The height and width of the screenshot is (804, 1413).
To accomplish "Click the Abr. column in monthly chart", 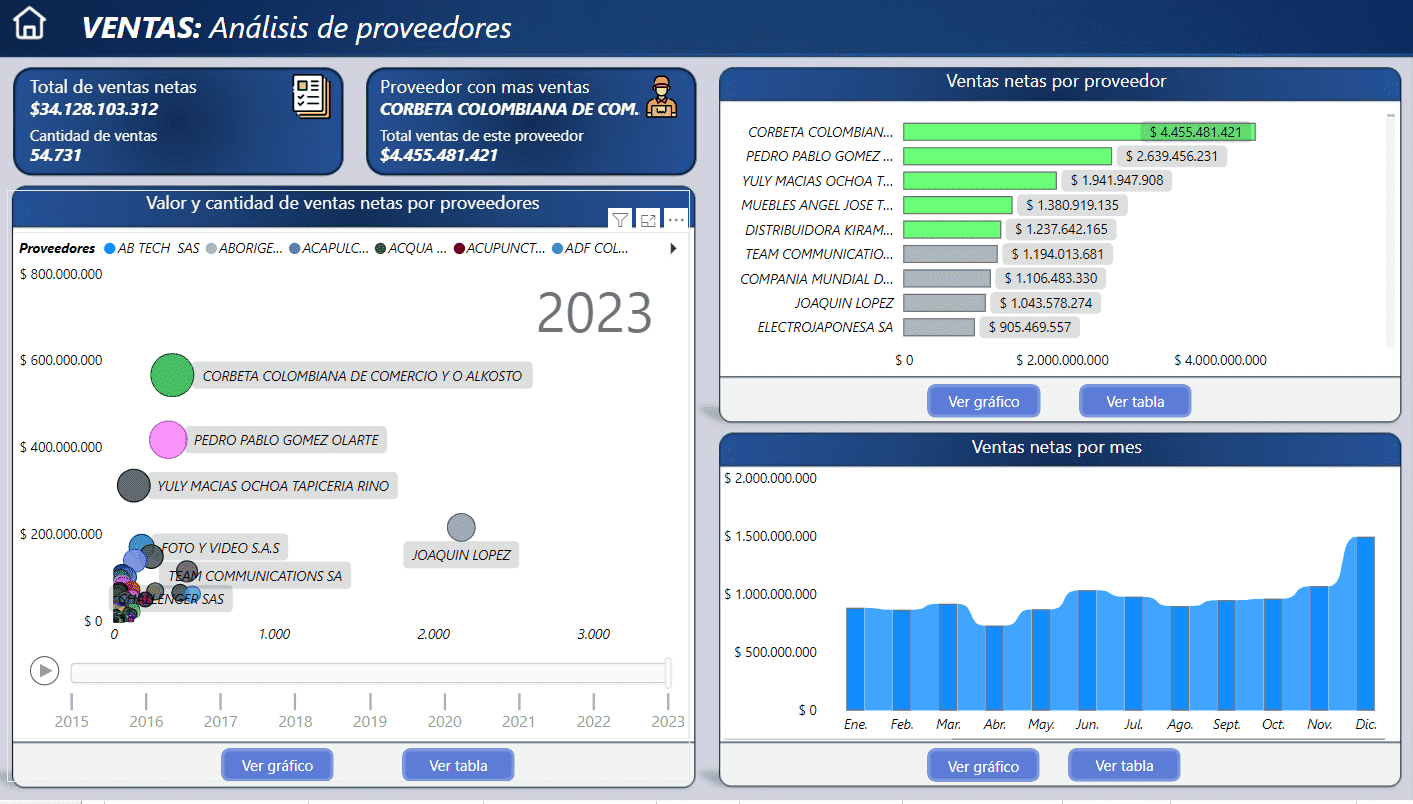I will [x=994, y=668].
